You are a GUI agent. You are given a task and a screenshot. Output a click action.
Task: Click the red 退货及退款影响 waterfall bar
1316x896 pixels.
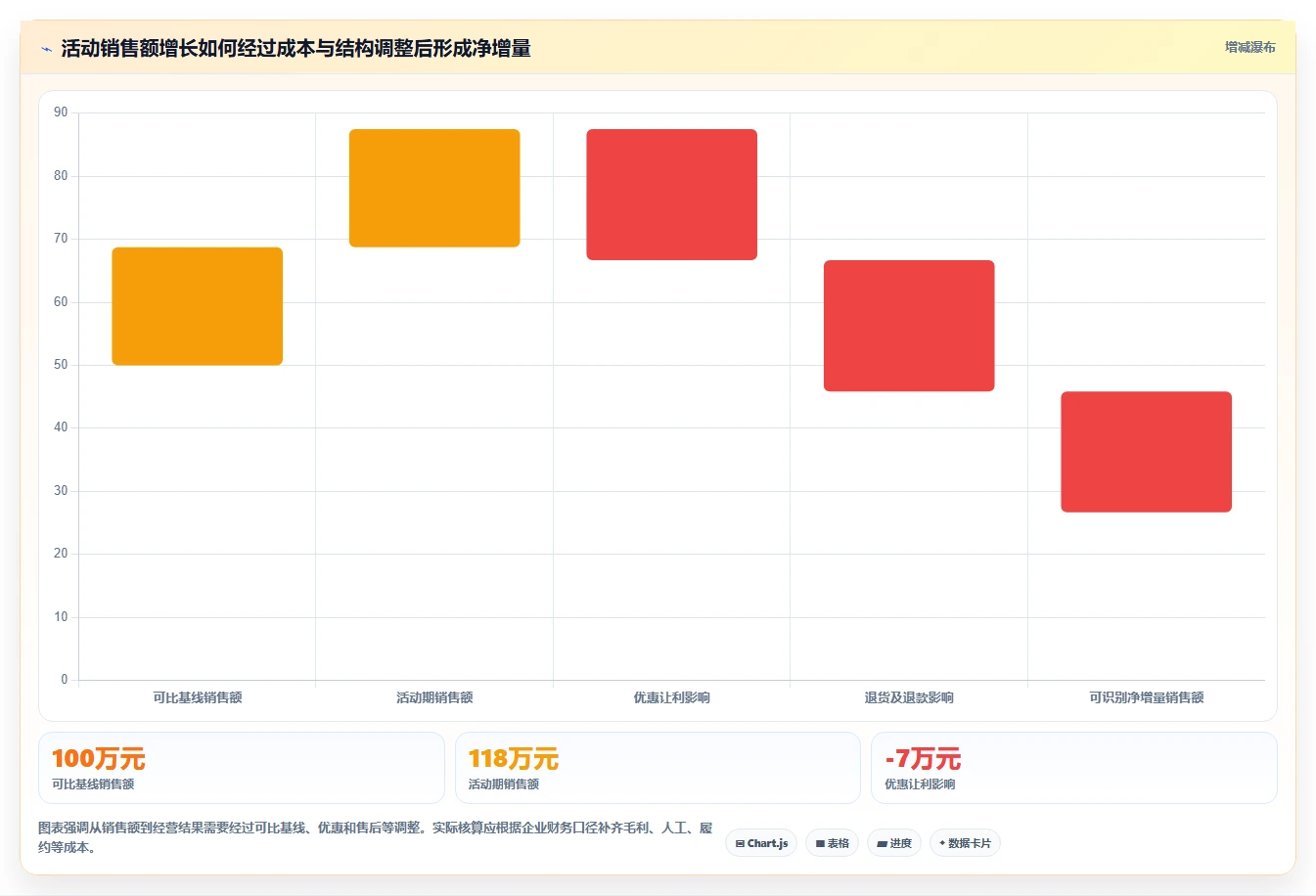pos(909,326)
